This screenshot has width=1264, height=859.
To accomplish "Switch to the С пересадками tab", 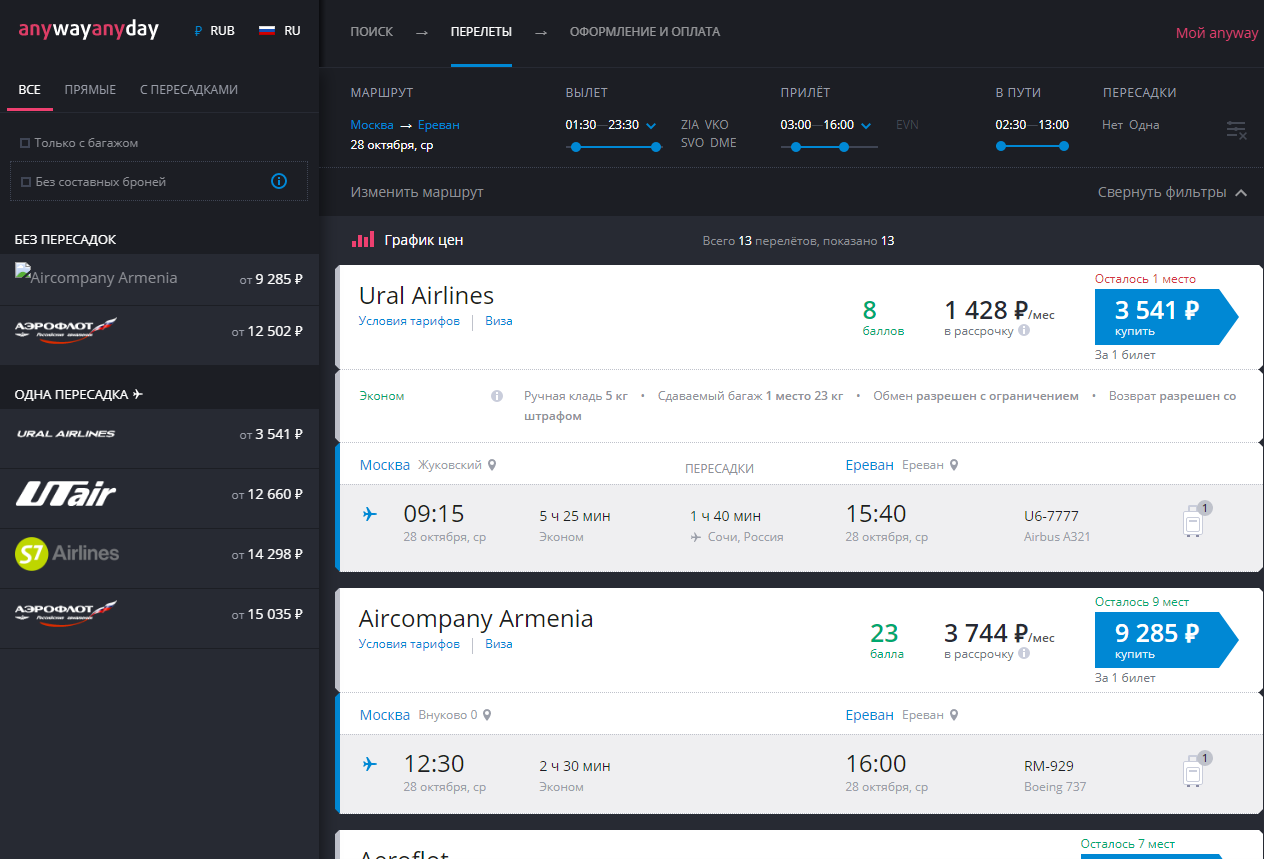I will pos(189,90).
